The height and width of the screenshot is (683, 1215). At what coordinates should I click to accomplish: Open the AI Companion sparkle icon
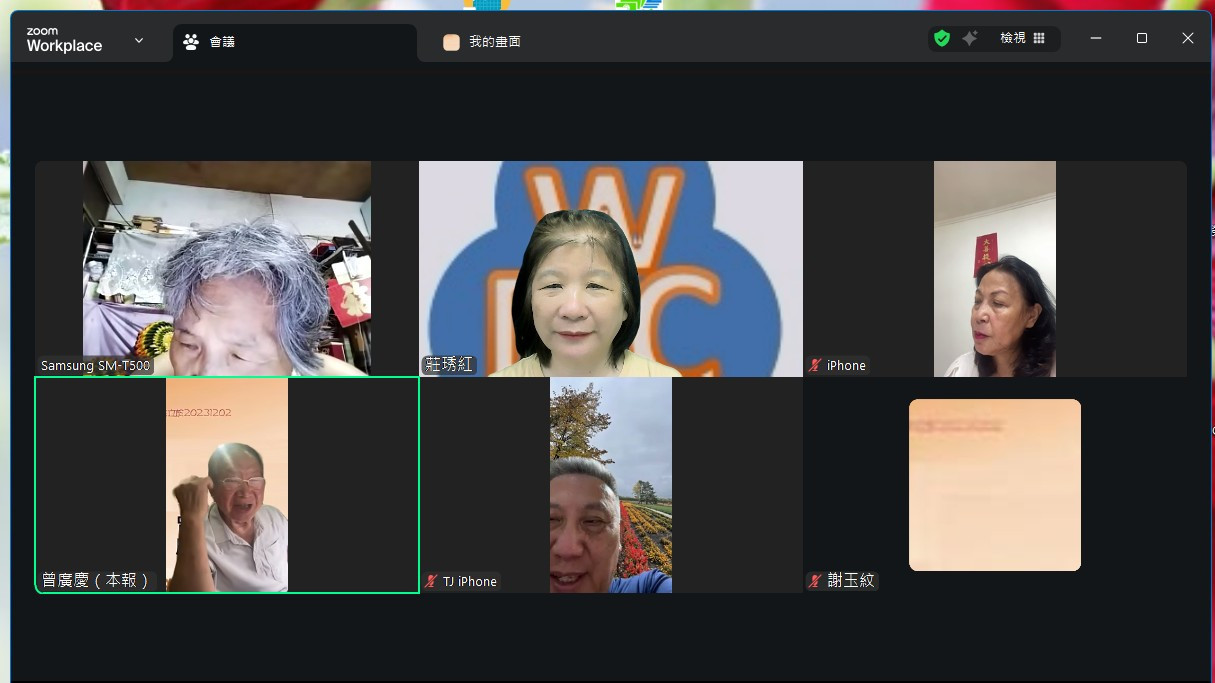(x=970, y=38)
